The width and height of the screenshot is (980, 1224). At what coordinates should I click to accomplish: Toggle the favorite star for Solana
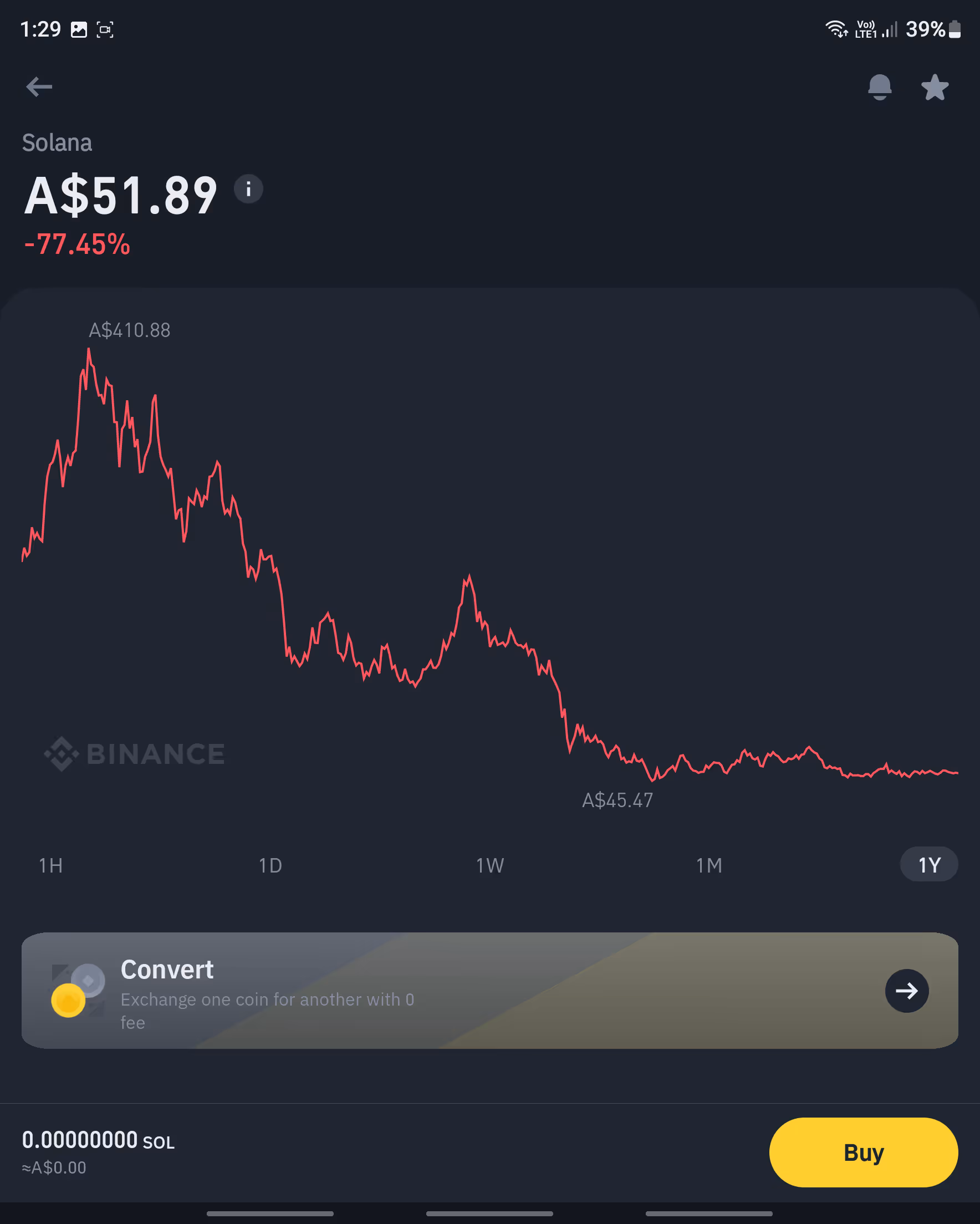pos(935,88)
